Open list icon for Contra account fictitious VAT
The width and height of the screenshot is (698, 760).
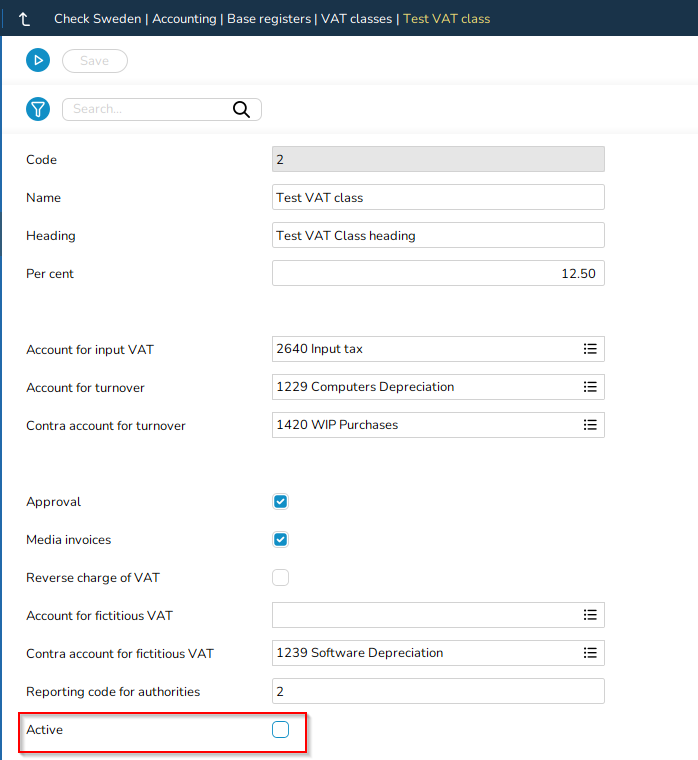[x=590, y=653]
